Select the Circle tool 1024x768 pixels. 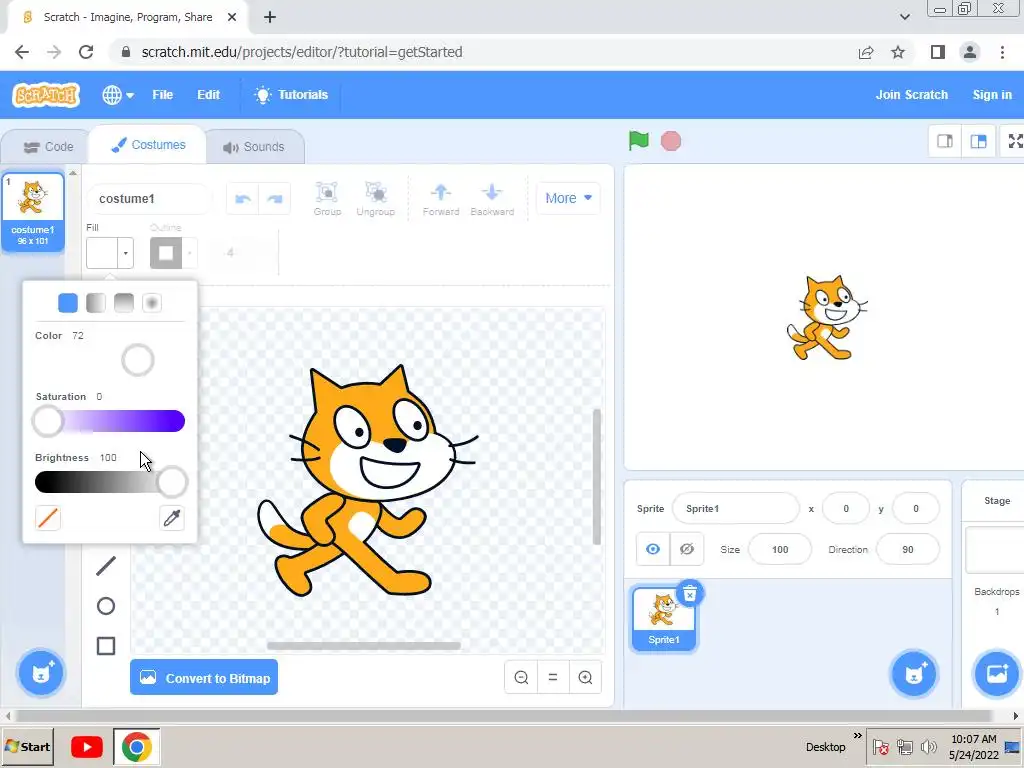click(x=106, y=606)
